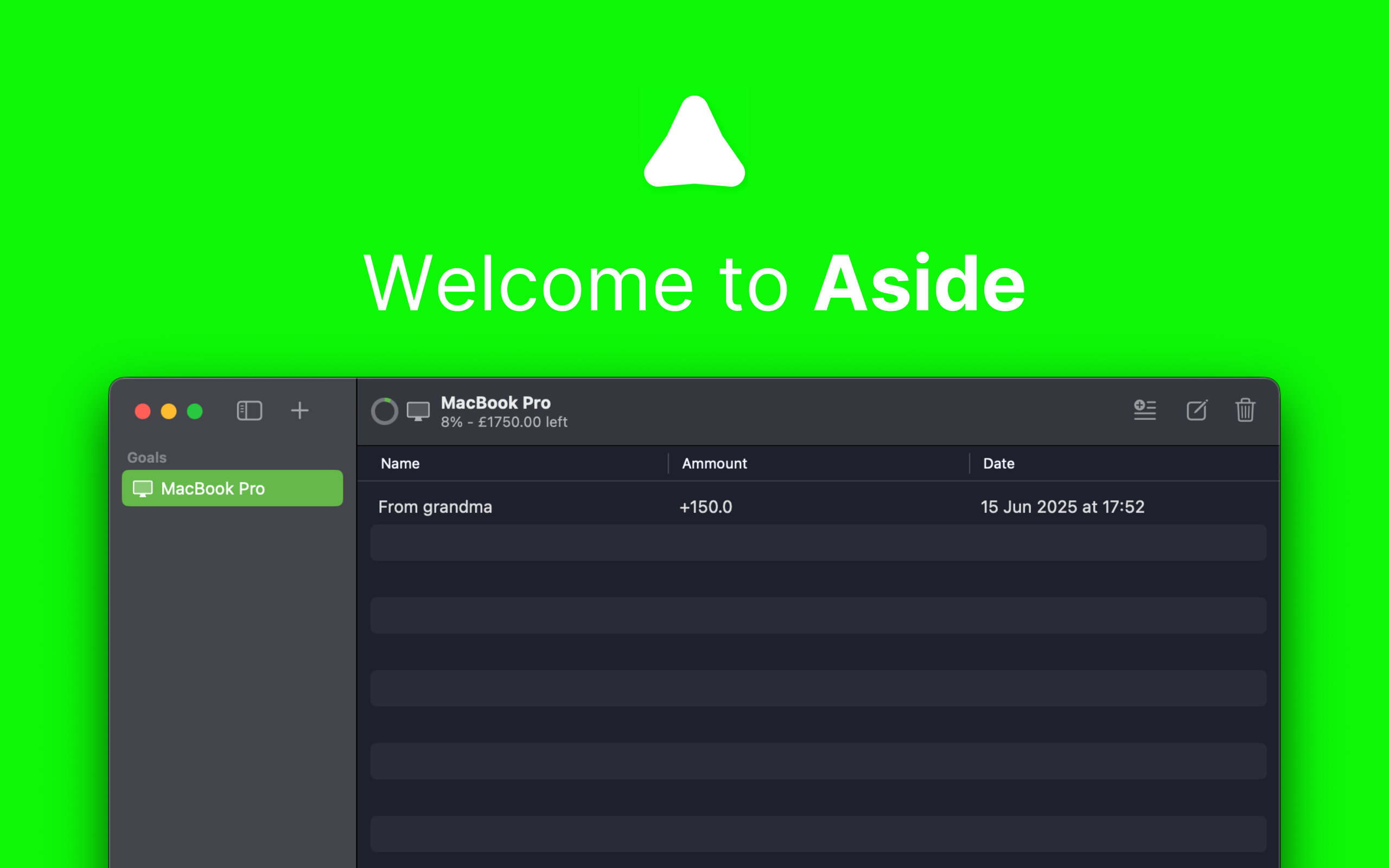
Task: Click the first empty table row
Action: coord(818,542)
